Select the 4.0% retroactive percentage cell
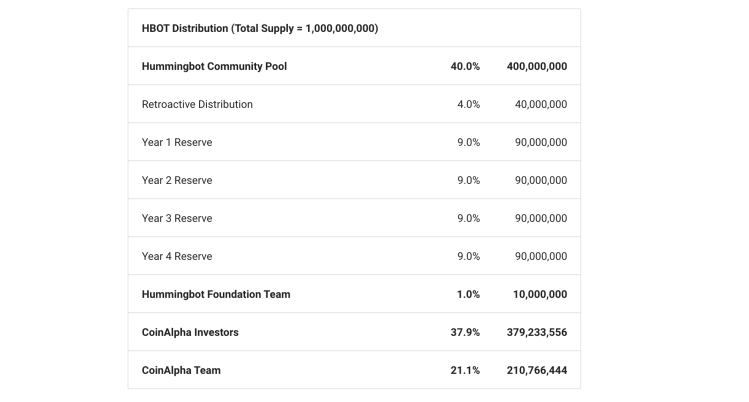749x402 pixels. [x=468, y=104]
